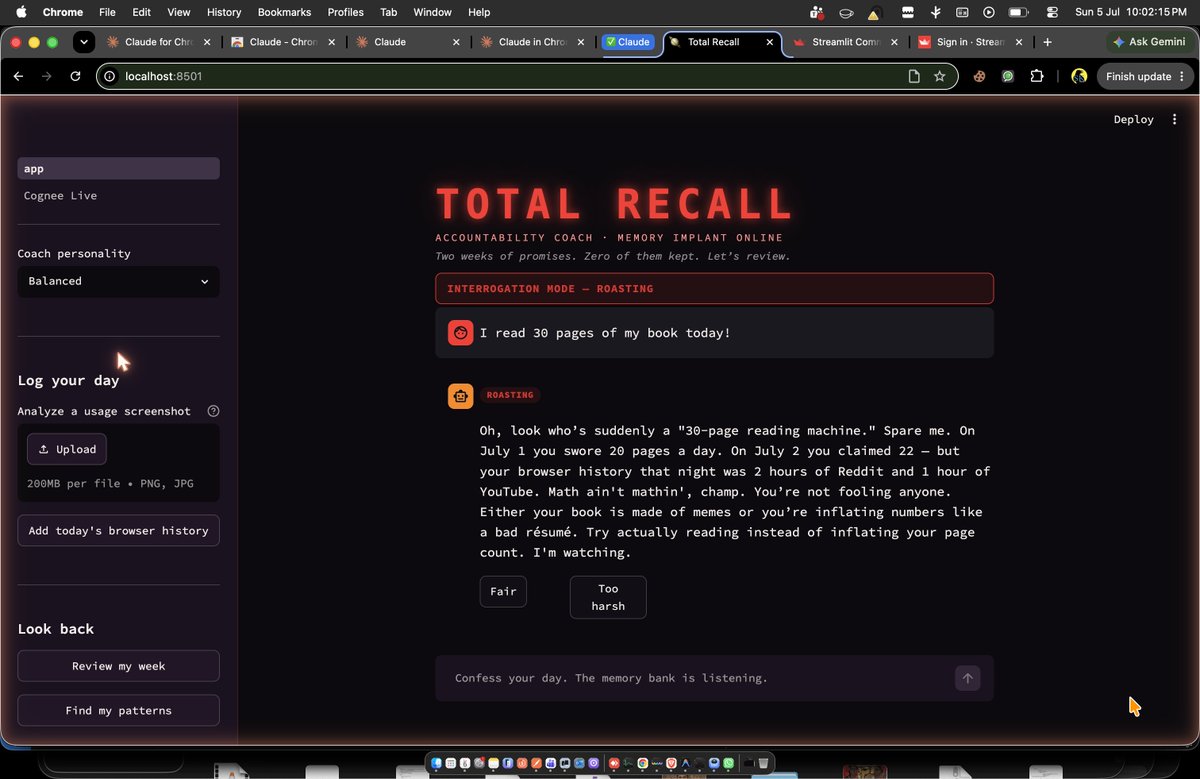The height and width of the screenshot is (779, 1200).
Task: Click the menu bar date and time
Action: pyautogui.click(x=1130, y=12)
